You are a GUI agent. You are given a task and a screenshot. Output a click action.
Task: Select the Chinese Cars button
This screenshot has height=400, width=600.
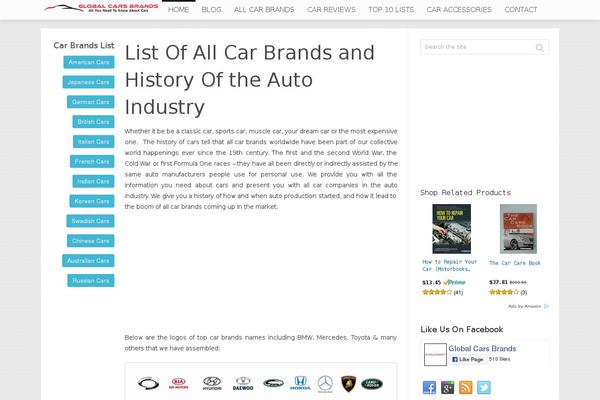(x=91, y=241)
